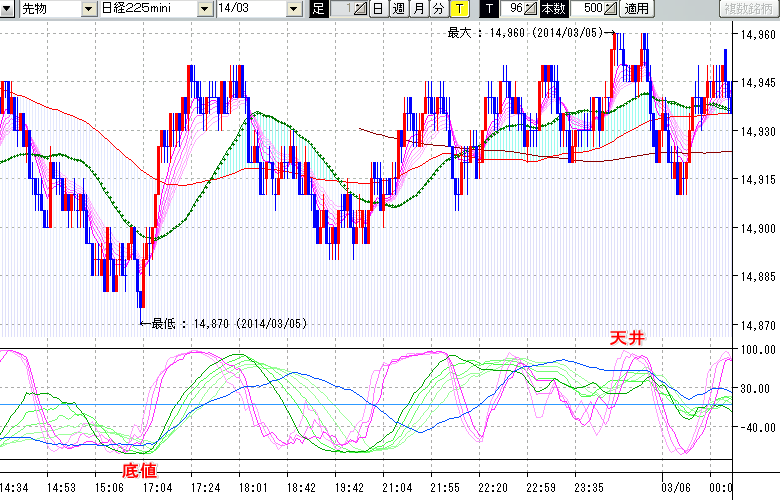Screen dimensions: 780x500
Task: Switch chart to daily 日 candles
Action: coord(377,9)
